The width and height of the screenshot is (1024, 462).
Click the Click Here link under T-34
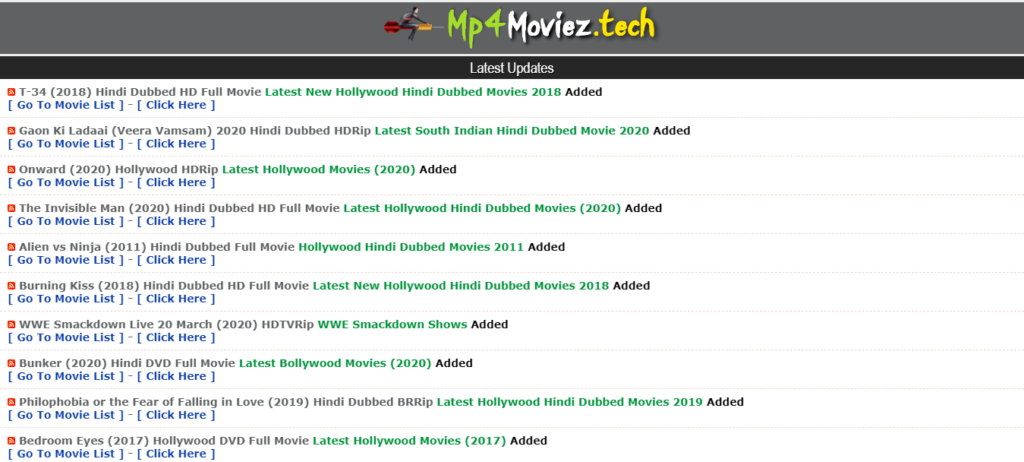click(176, 105)
